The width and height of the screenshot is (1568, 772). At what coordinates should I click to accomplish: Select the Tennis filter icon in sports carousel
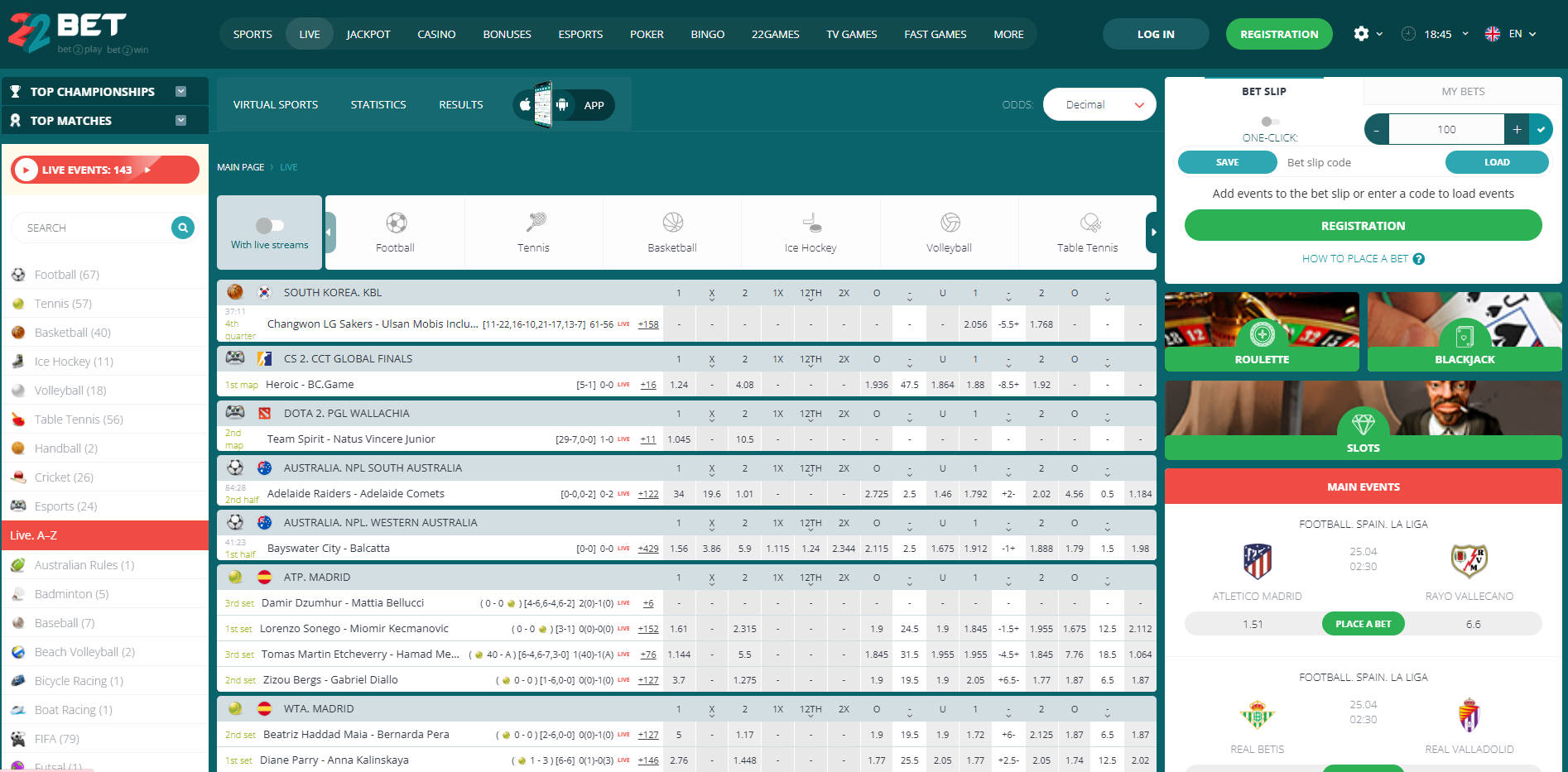[533, 224]
